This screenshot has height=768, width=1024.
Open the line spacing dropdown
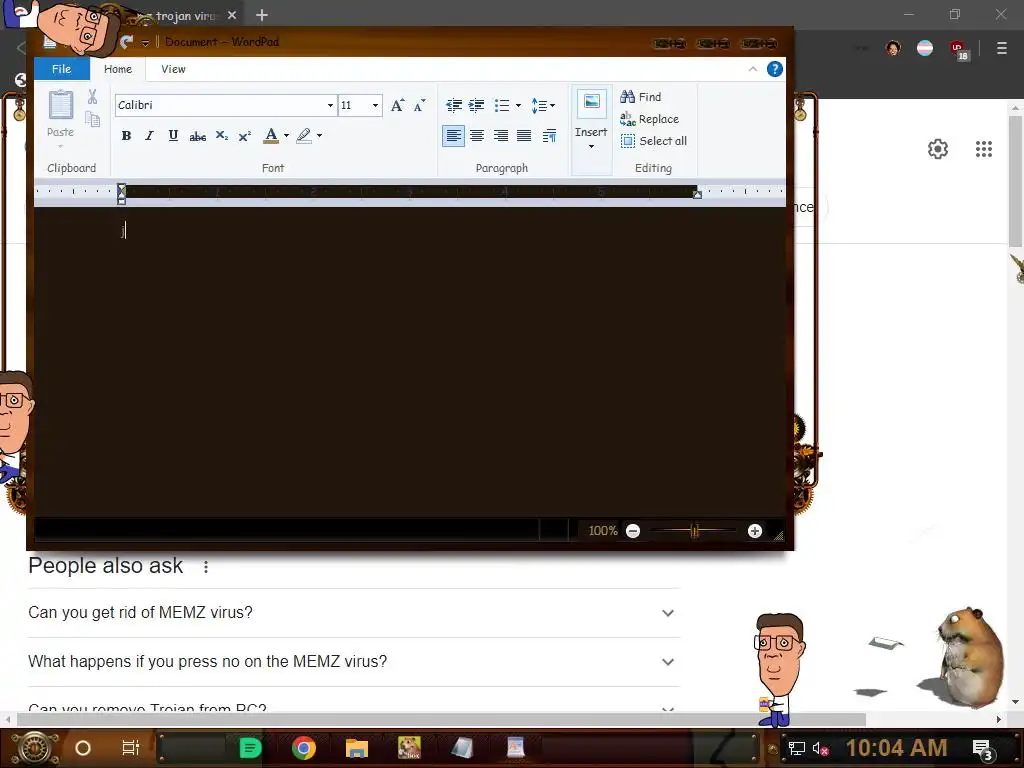tap(543, 105)
